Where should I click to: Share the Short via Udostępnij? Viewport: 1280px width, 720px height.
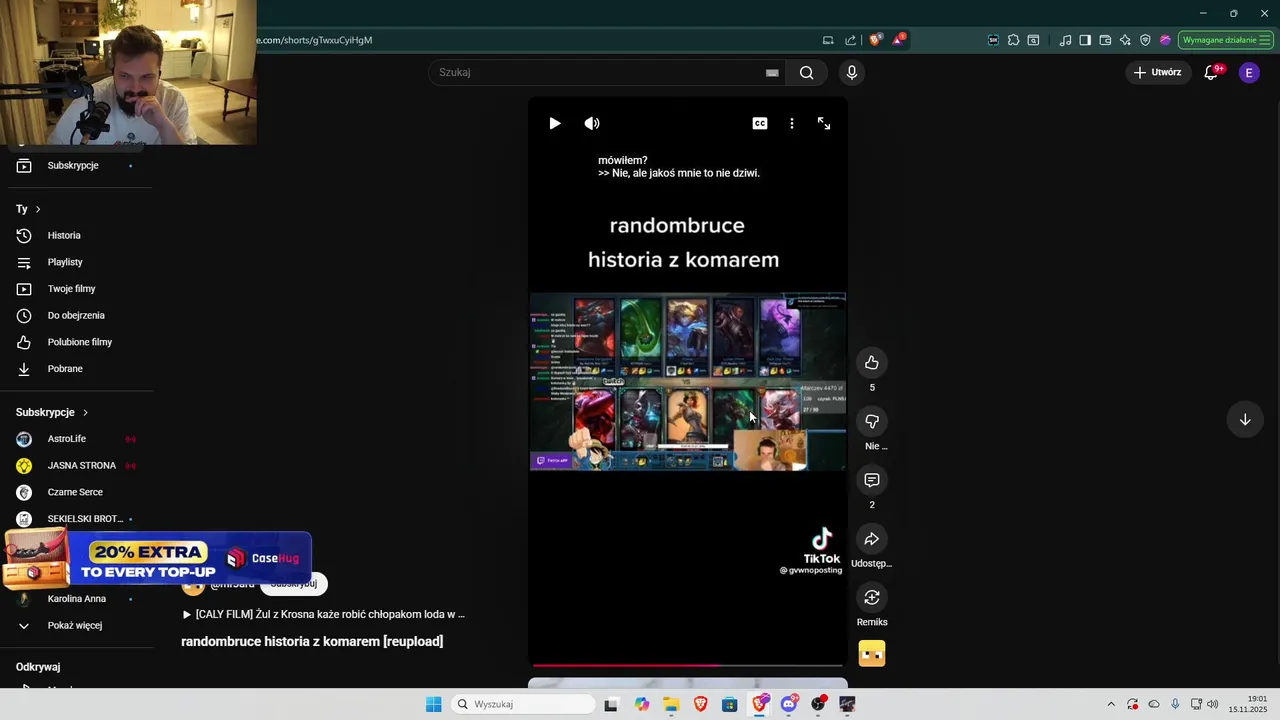click(872, 539)
